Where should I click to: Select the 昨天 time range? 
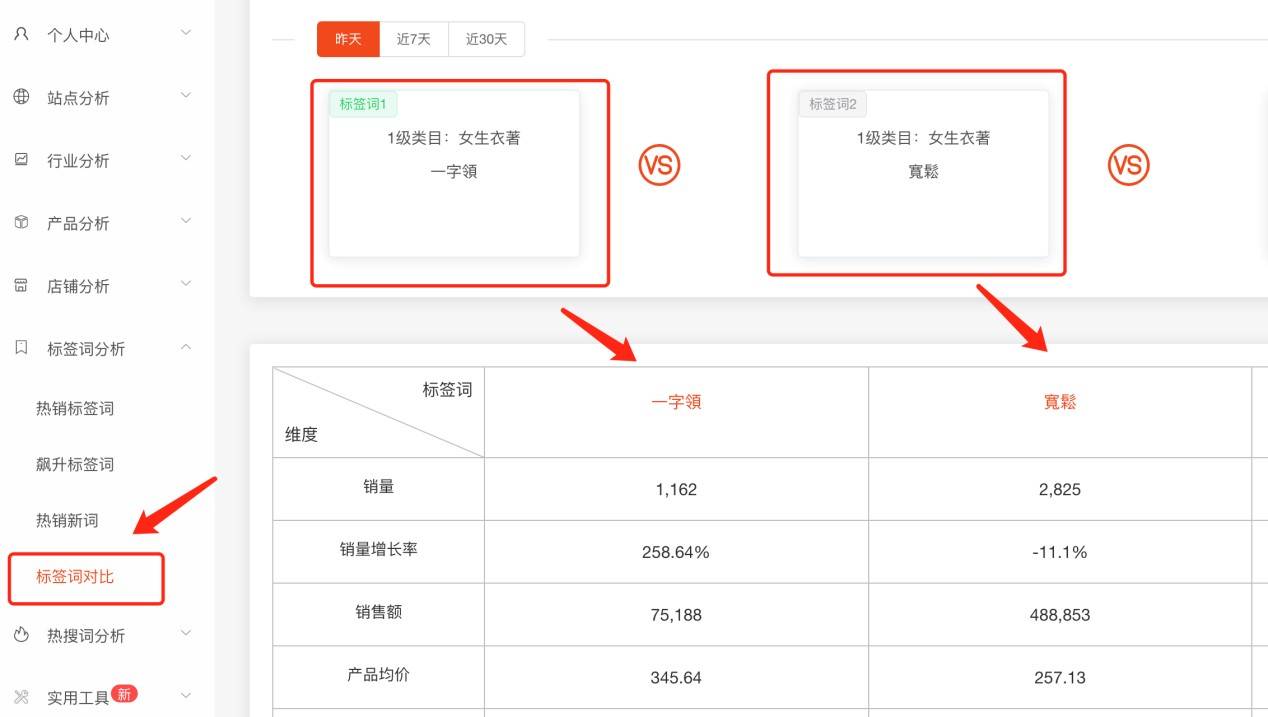click(x=348, y=39)
